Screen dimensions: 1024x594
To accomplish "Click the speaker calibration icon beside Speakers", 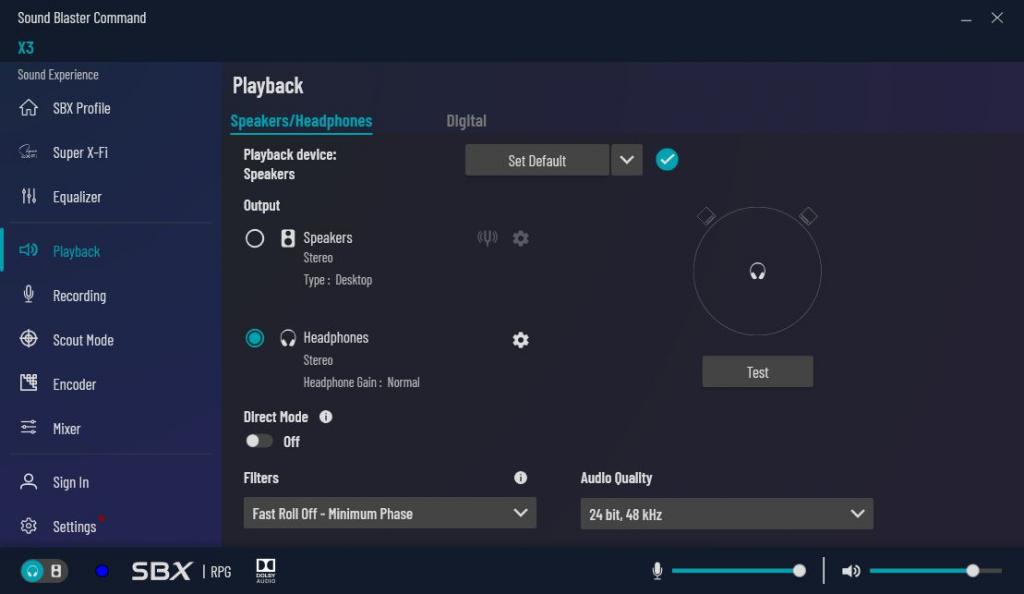I will click(x=487, y=238).
